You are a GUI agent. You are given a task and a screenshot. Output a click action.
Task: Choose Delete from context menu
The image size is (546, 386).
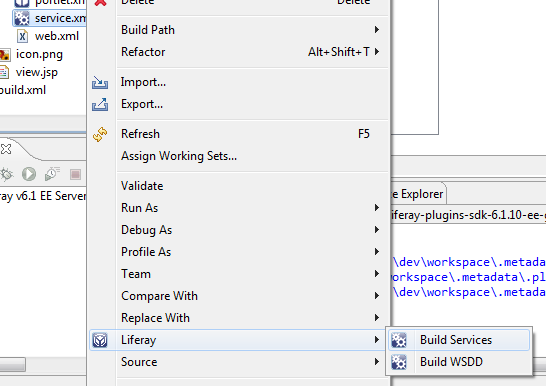[239, 3]
